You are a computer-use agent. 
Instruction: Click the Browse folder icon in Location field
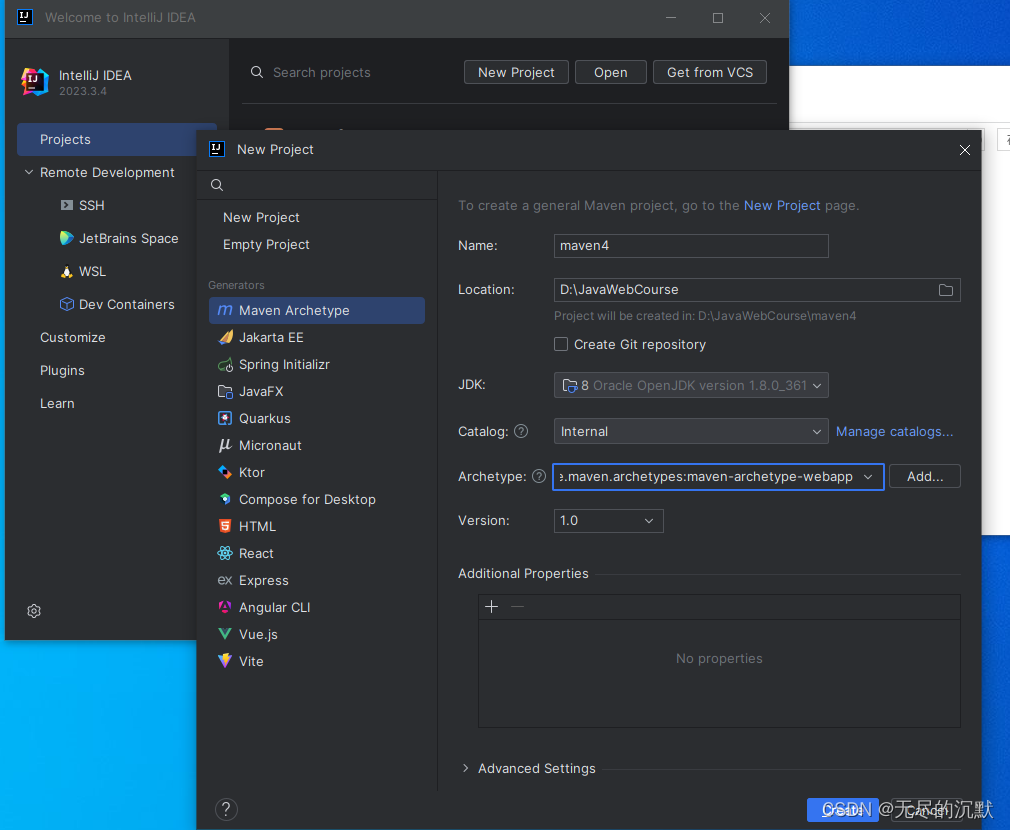[946, 290]
